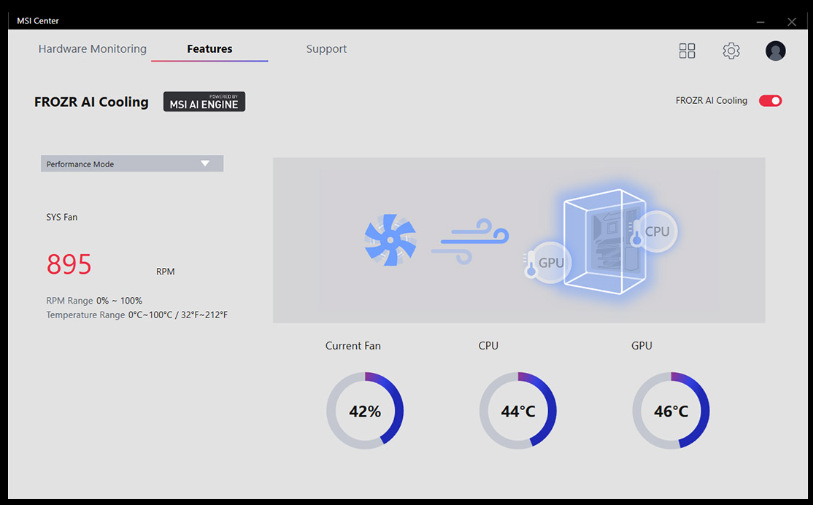The height and width of the screenshot is (505, 813).
Task: Close the MSI Center window
Action: (x=792, y=22)
